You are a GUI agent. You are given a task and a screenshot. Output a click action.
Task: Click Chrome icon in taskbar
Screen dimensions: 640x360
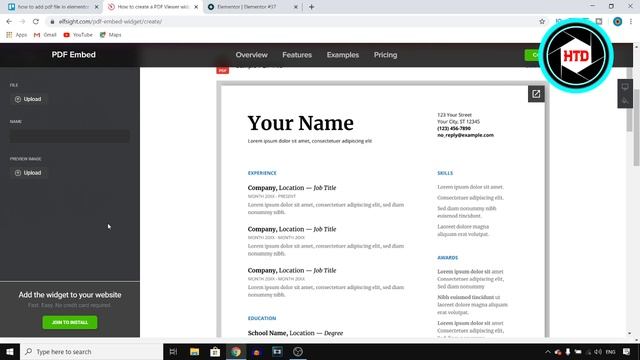[x=236, y=351]
